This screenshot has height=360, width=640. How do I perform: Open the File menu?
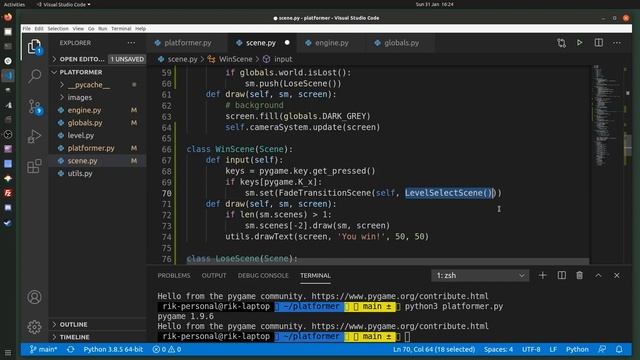(x=27, y=29)
